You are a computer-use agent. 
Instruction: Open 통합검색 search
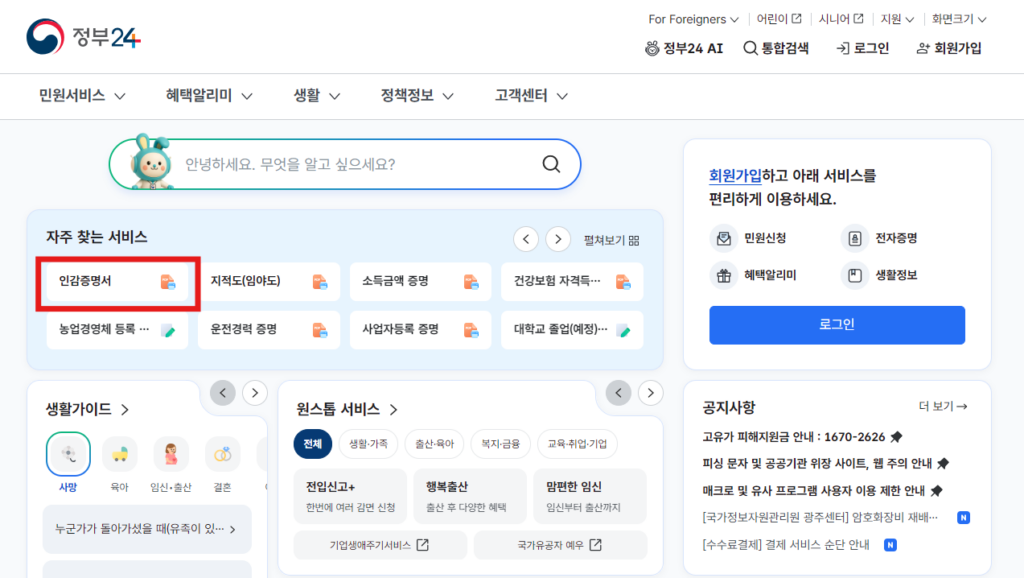click(776, 48)
